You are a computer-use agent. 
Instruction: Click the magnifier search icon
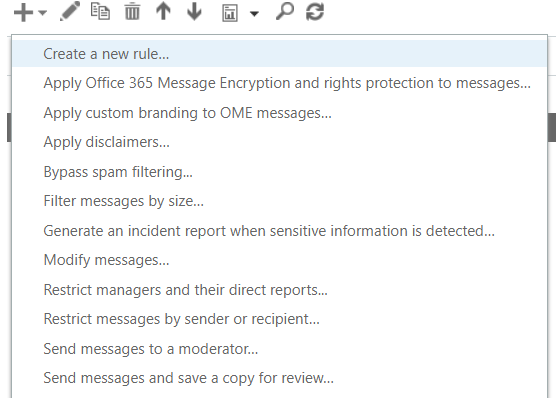285,11
